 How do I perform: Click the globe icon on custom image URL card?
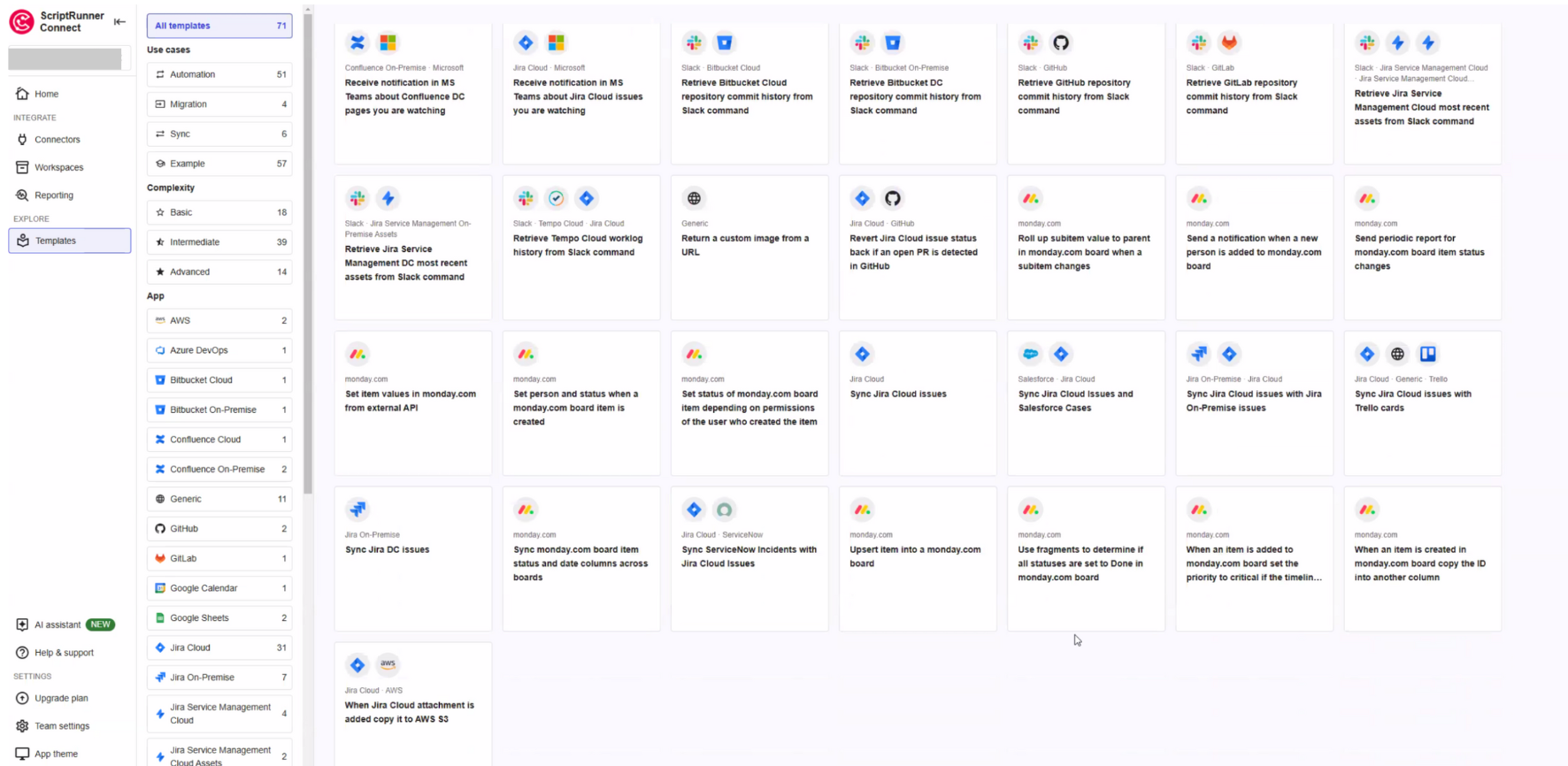[x=694, y=198]
